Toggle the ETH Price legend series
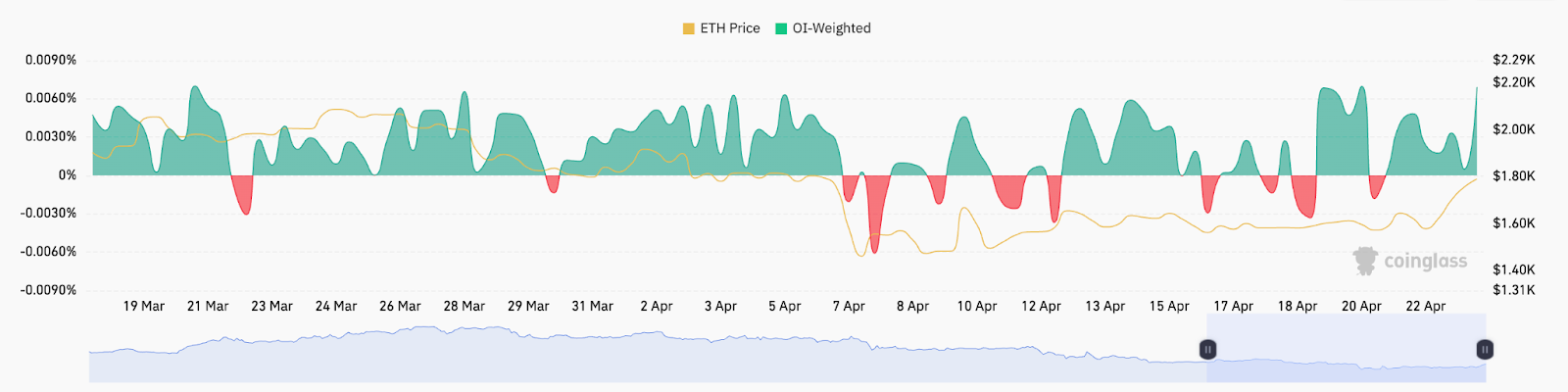The height and width of the screenshot is (392, 1568). [x=729, y=28]
